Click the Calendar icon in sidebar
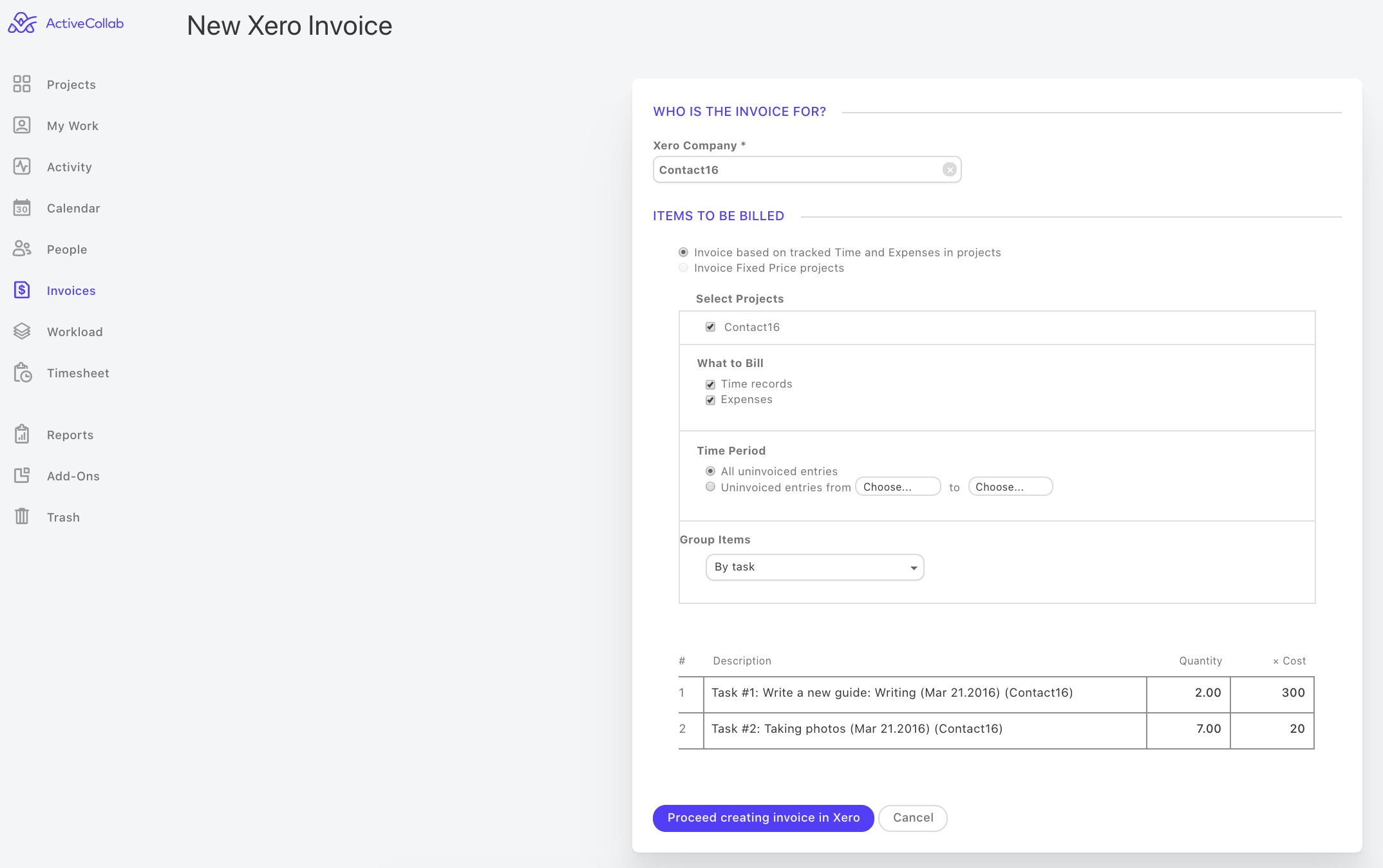Image resolution: width=1383 pixels, height=868 pixels. pyautogui.click(x=22, y=207)
